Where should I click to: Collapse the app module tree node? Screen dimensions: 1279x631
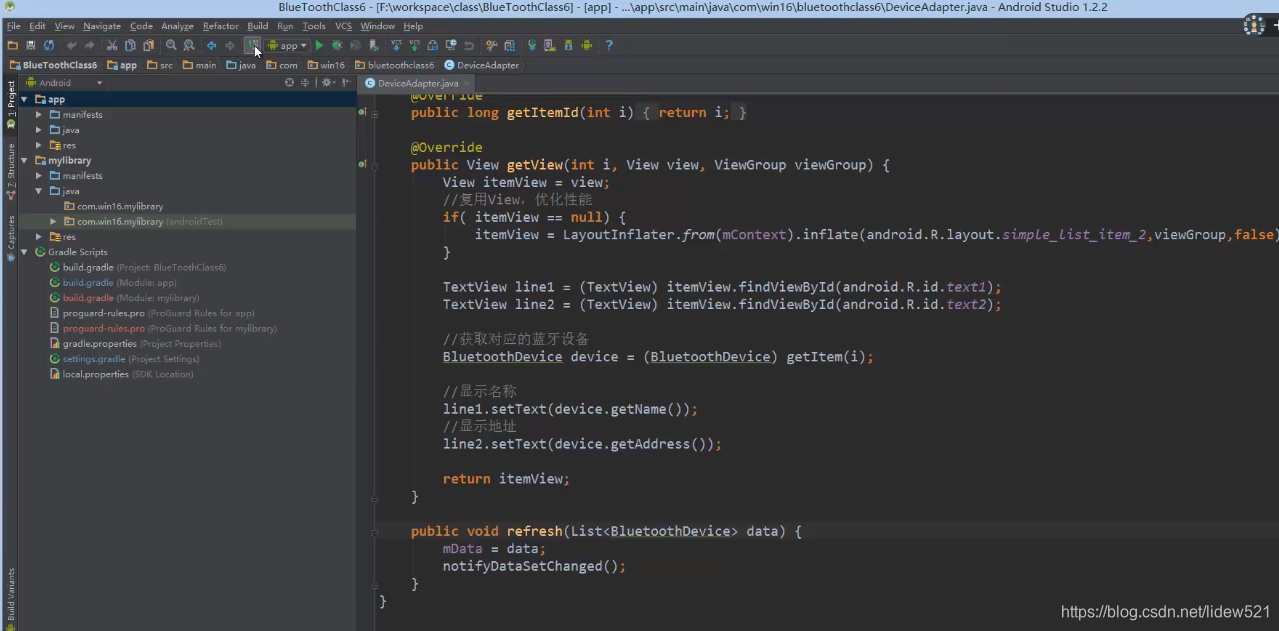(24, 99)
